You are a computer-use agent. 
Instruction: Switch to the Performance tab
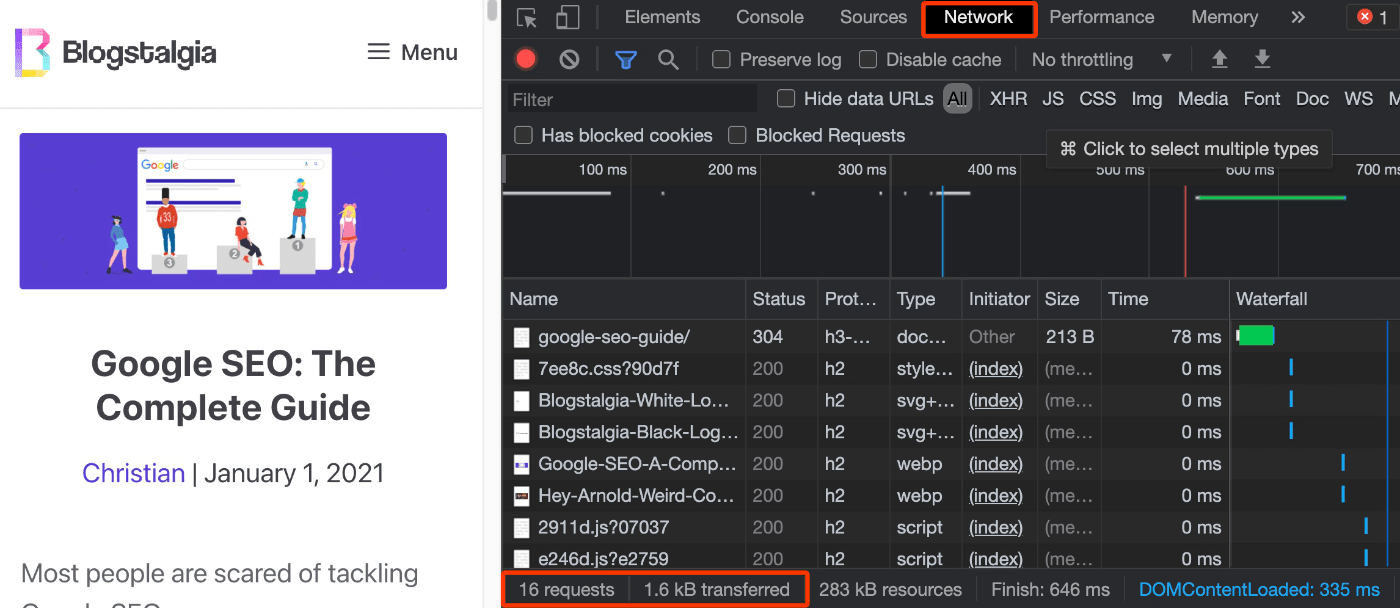click(1102, 17)
